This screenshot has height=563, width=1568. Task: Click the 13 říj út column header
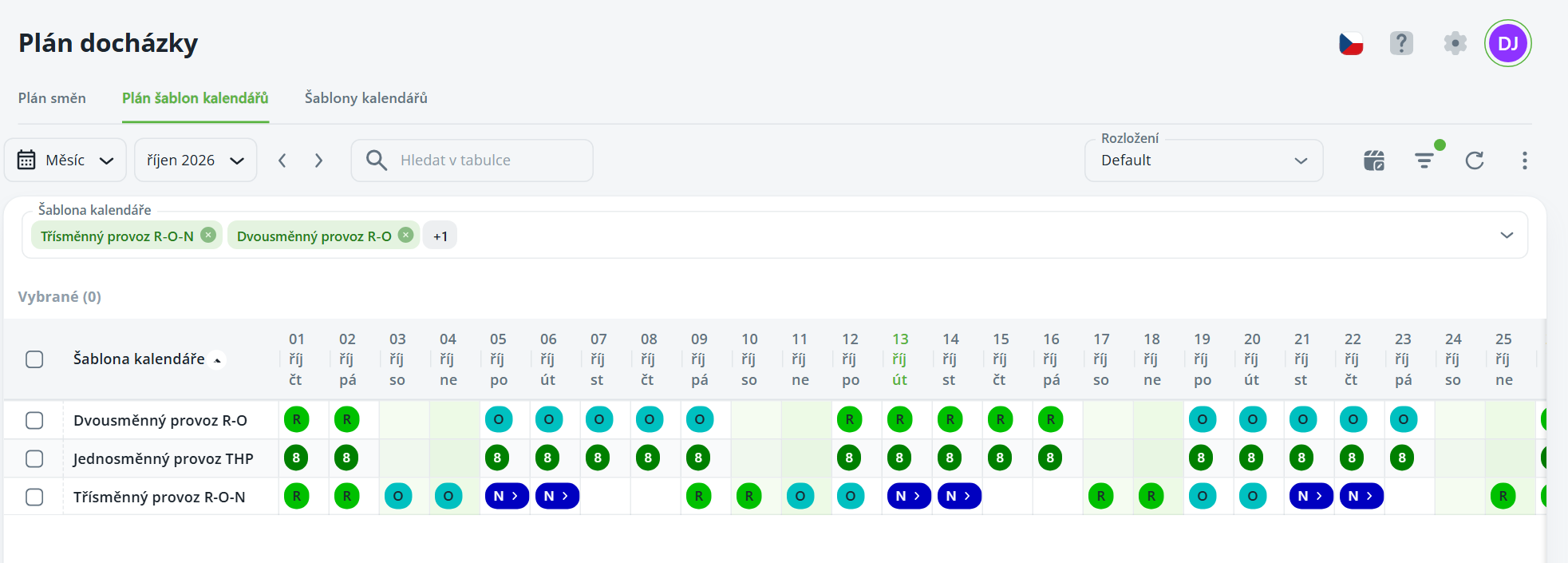(900, 359)
